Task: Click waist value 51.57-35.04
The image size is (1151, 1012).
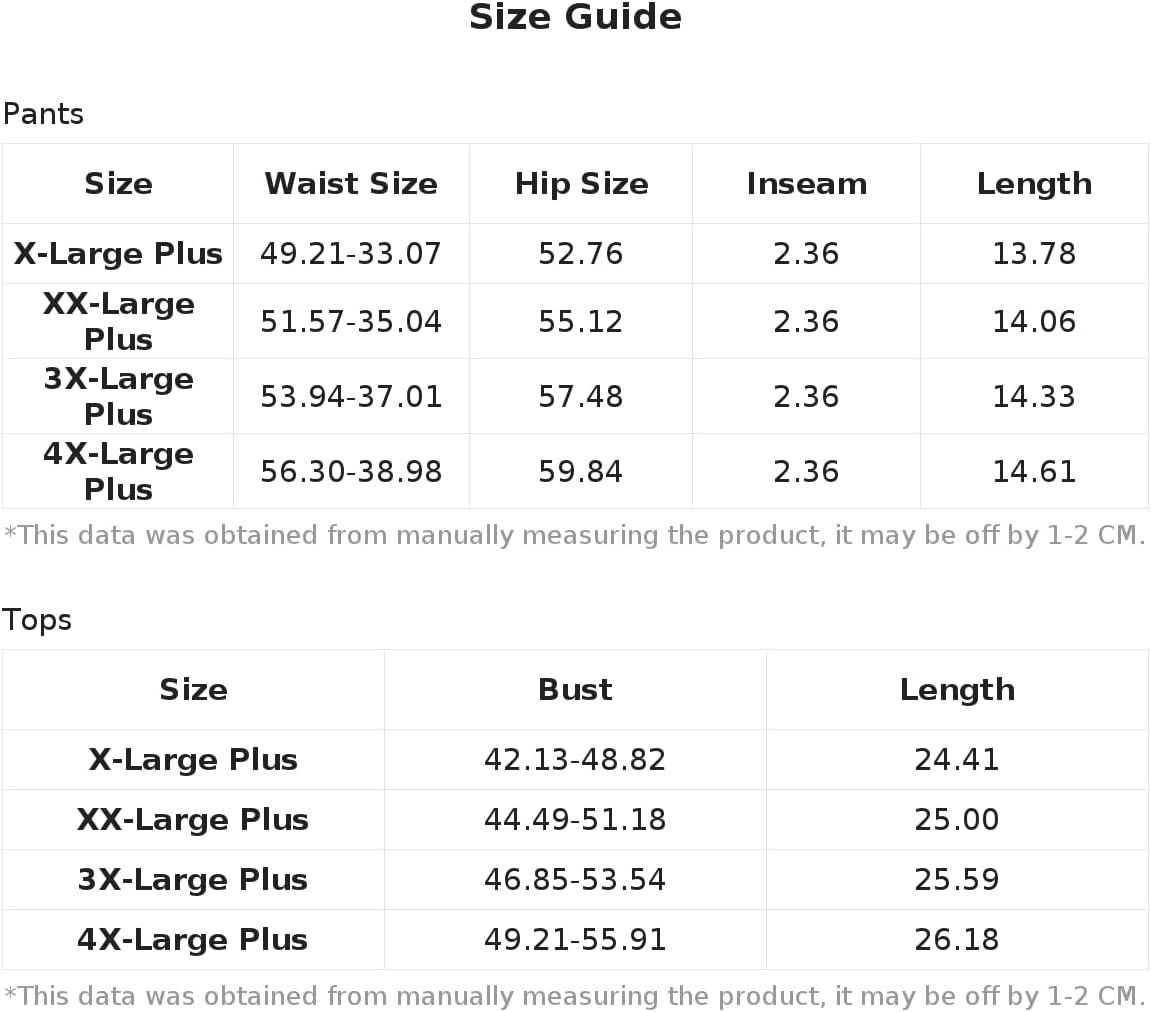Action: click(x=351, y=321)
